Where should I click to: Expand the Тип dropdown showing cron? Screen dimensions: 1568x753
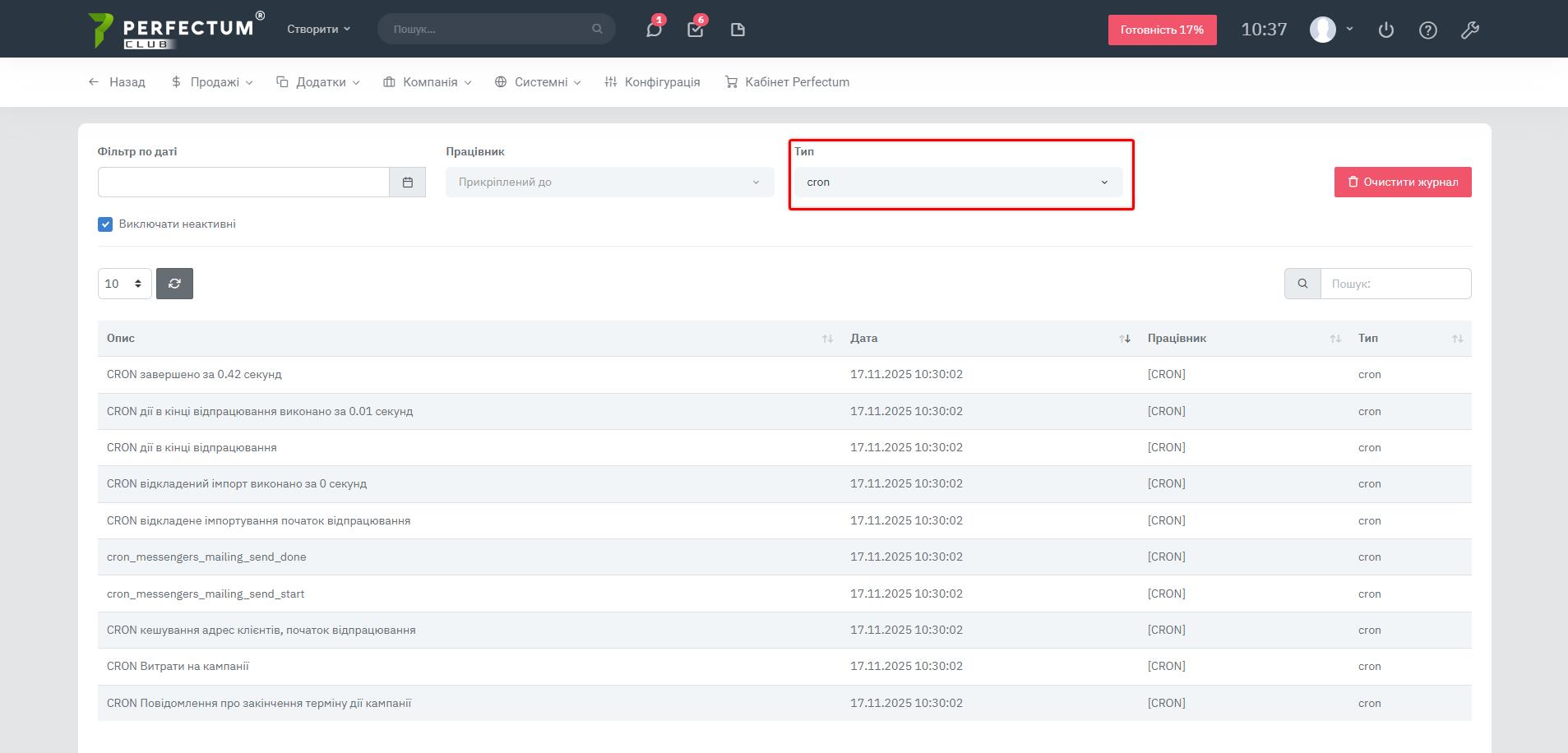958,182
